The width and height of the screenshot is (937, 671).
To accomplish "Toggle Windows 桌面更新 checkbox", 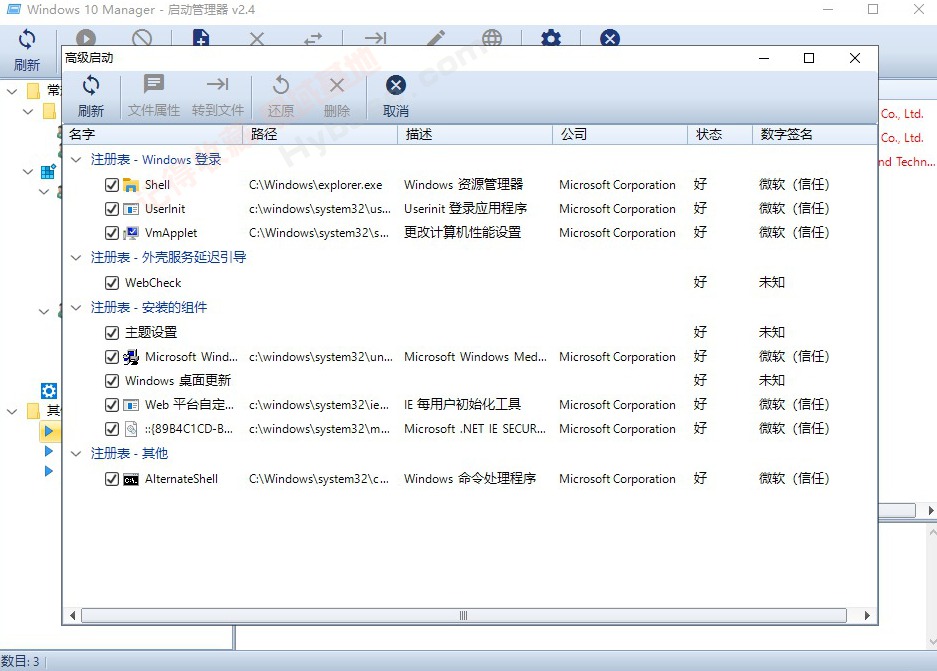I will tap(112, 381).
